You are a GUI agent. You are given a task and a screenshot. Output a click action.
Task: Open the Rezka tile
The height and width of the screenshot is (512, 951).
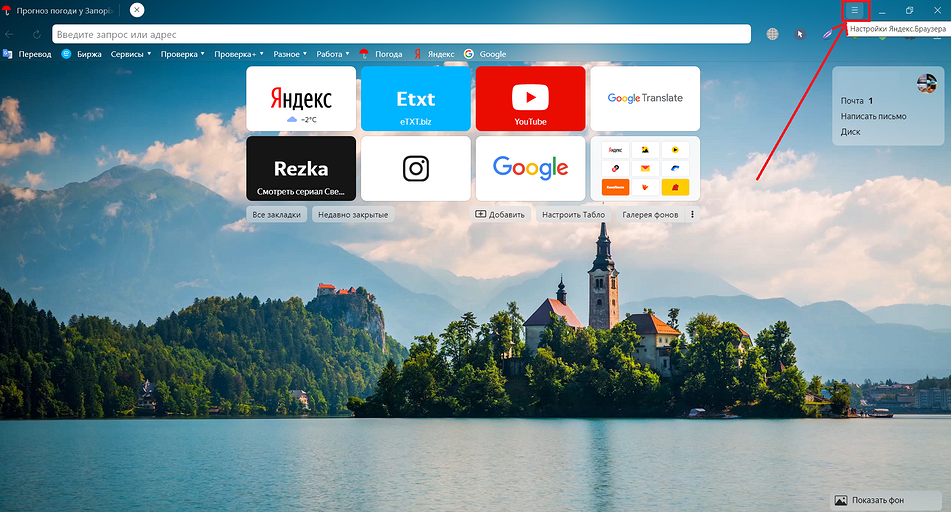(301, 168)
